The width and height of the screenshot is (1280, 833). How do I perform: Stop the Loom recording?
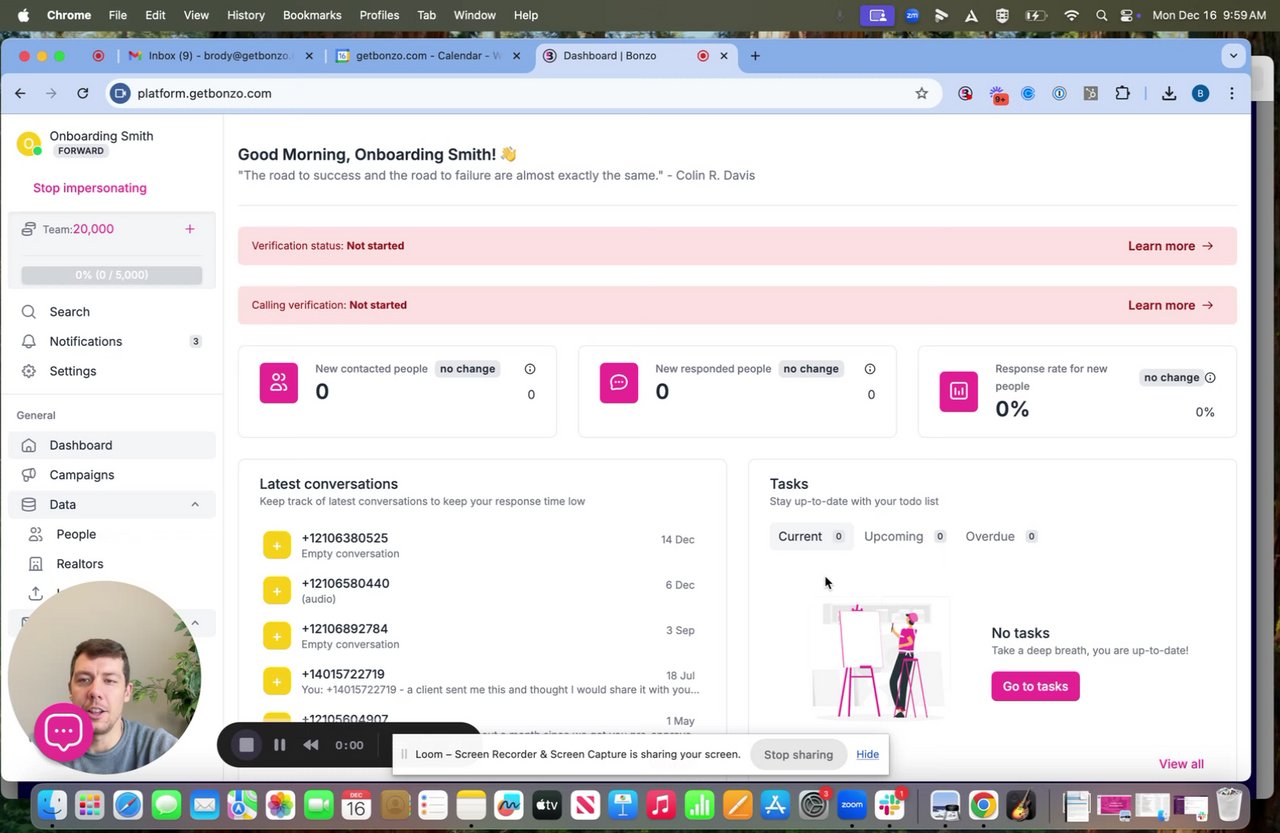coord(247,745)
